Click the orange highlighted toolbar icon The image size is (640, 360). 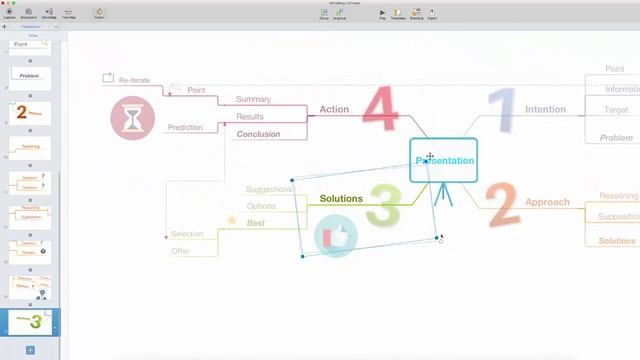tap(99, 13)
